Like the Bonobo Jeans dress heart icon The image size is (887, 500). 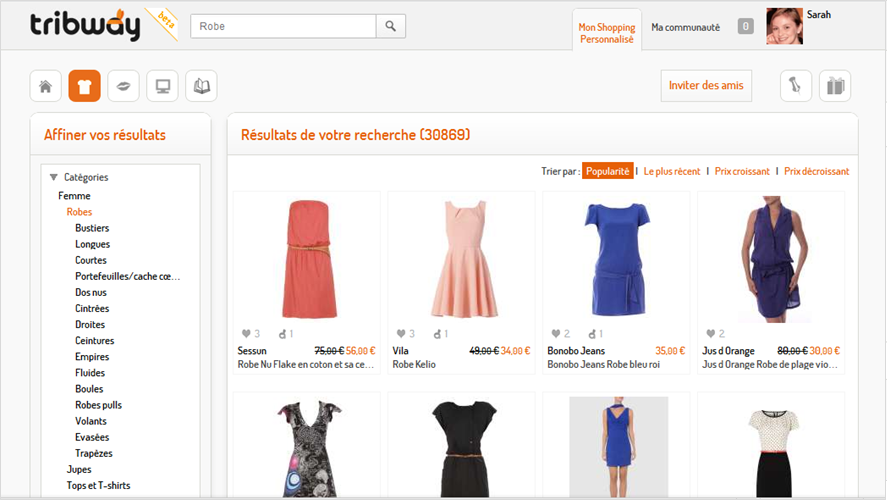(x=556, y=334)
